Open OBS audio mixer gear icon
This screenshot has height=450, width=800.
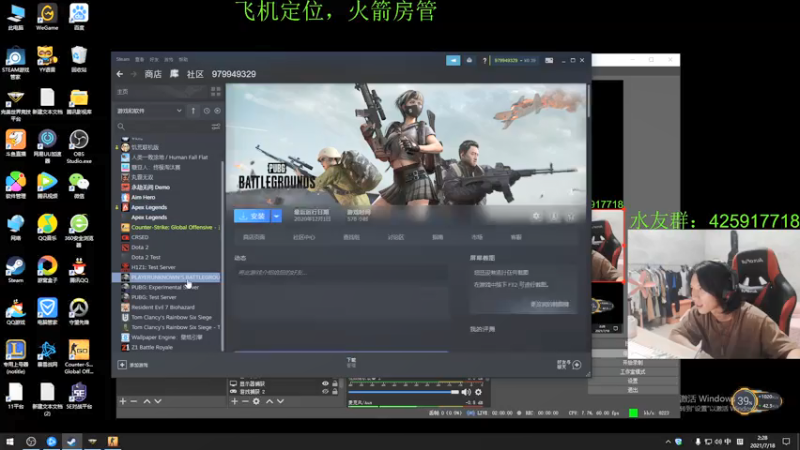(x=478, y=392)
